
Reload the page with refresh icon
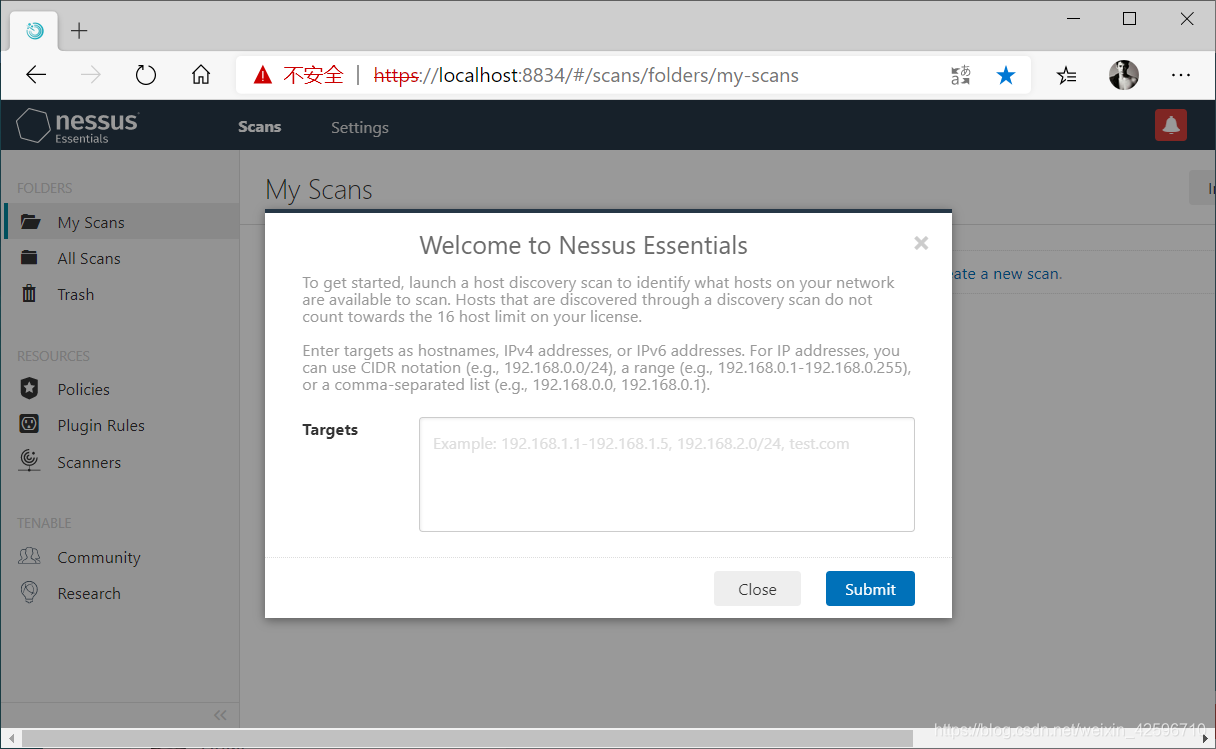coord(146,75)
